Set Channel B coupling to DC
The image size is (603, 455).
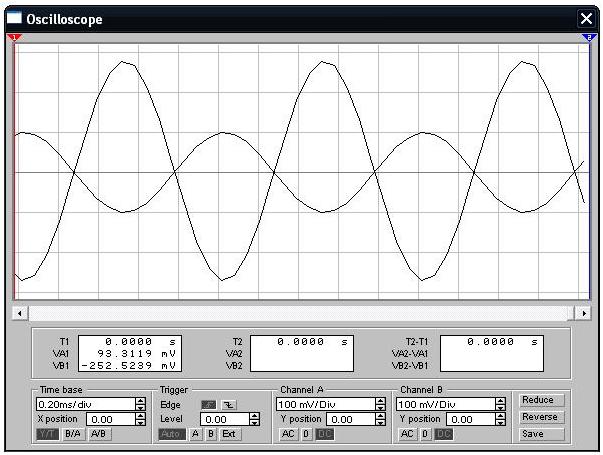pos(443,434)
